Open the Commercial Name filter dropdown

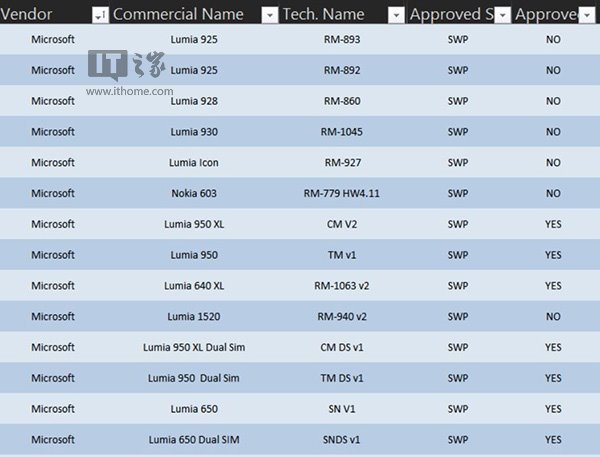(270, 15)
